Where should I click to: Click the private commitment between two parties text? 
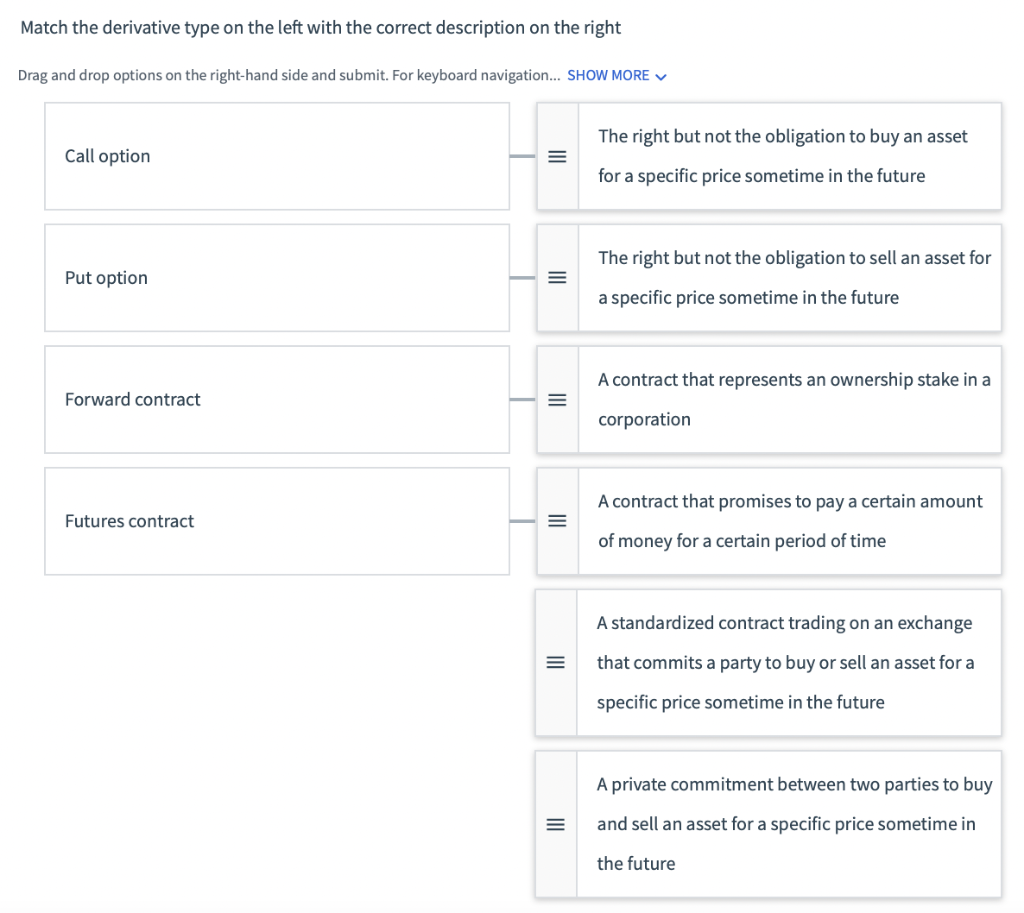pyautogui.click(x=794, y=825)
